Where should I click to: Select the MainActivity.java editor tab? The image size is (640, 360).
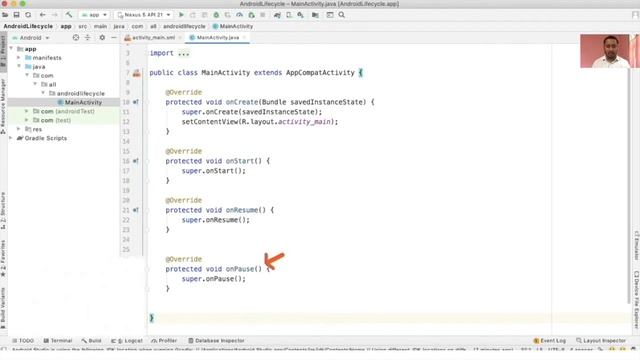pyautogui.click(x=217, y=38)
